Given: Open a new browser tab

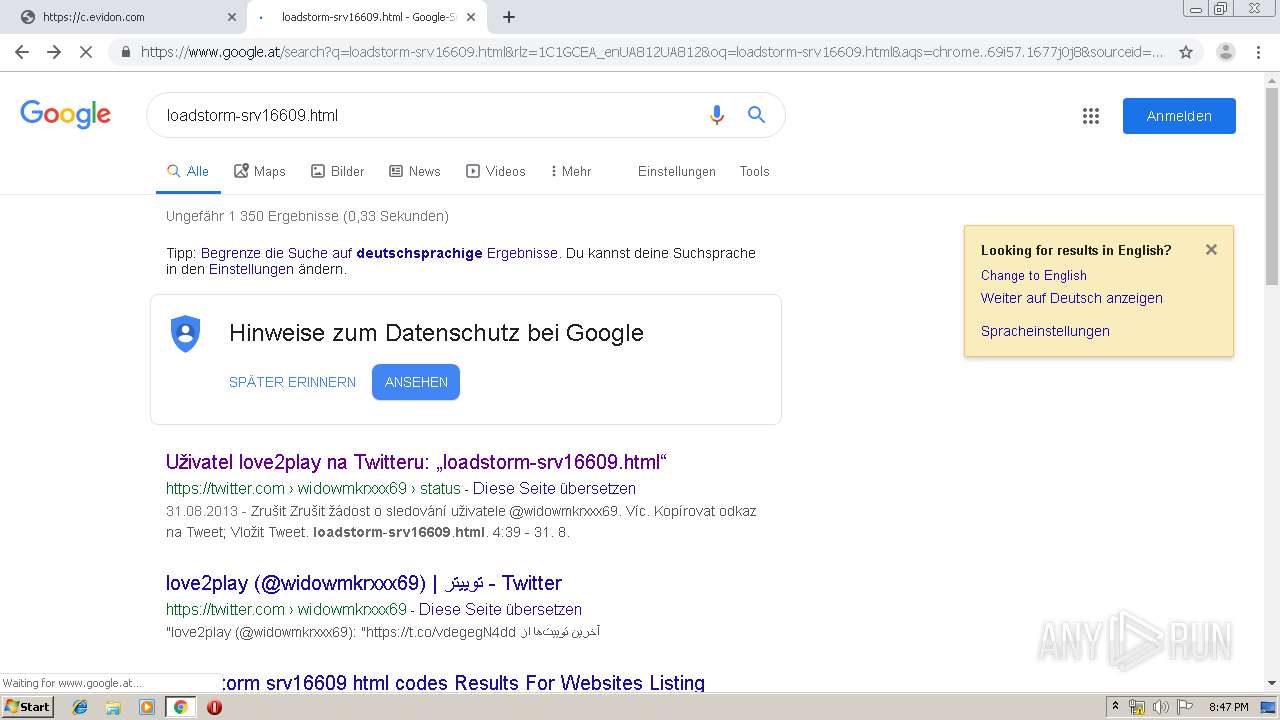Looking at the screenshot, I should [x=509, y=17].
